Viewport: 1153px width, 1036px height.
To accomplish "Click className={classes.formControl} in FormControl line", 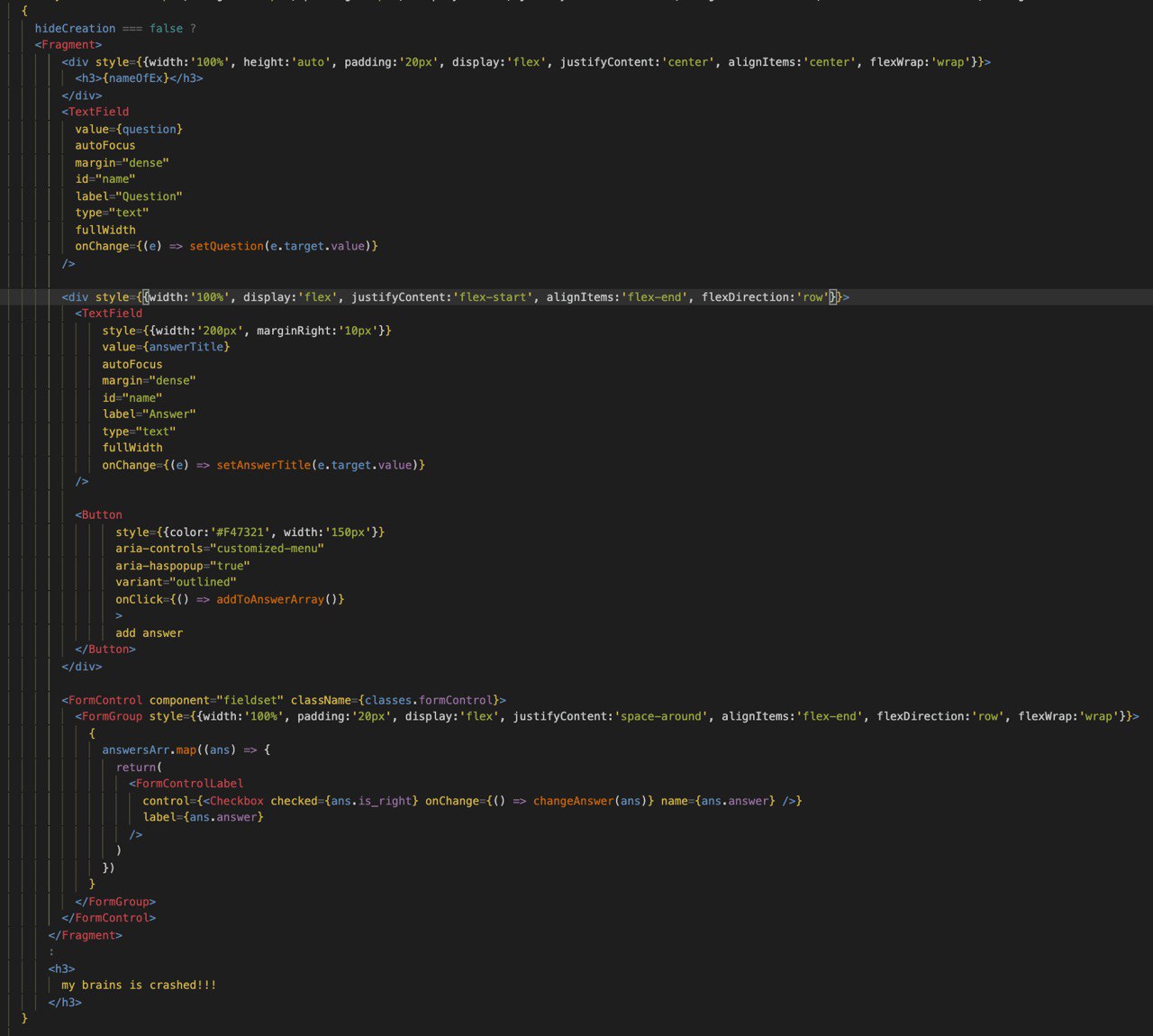I will (395, 700).
